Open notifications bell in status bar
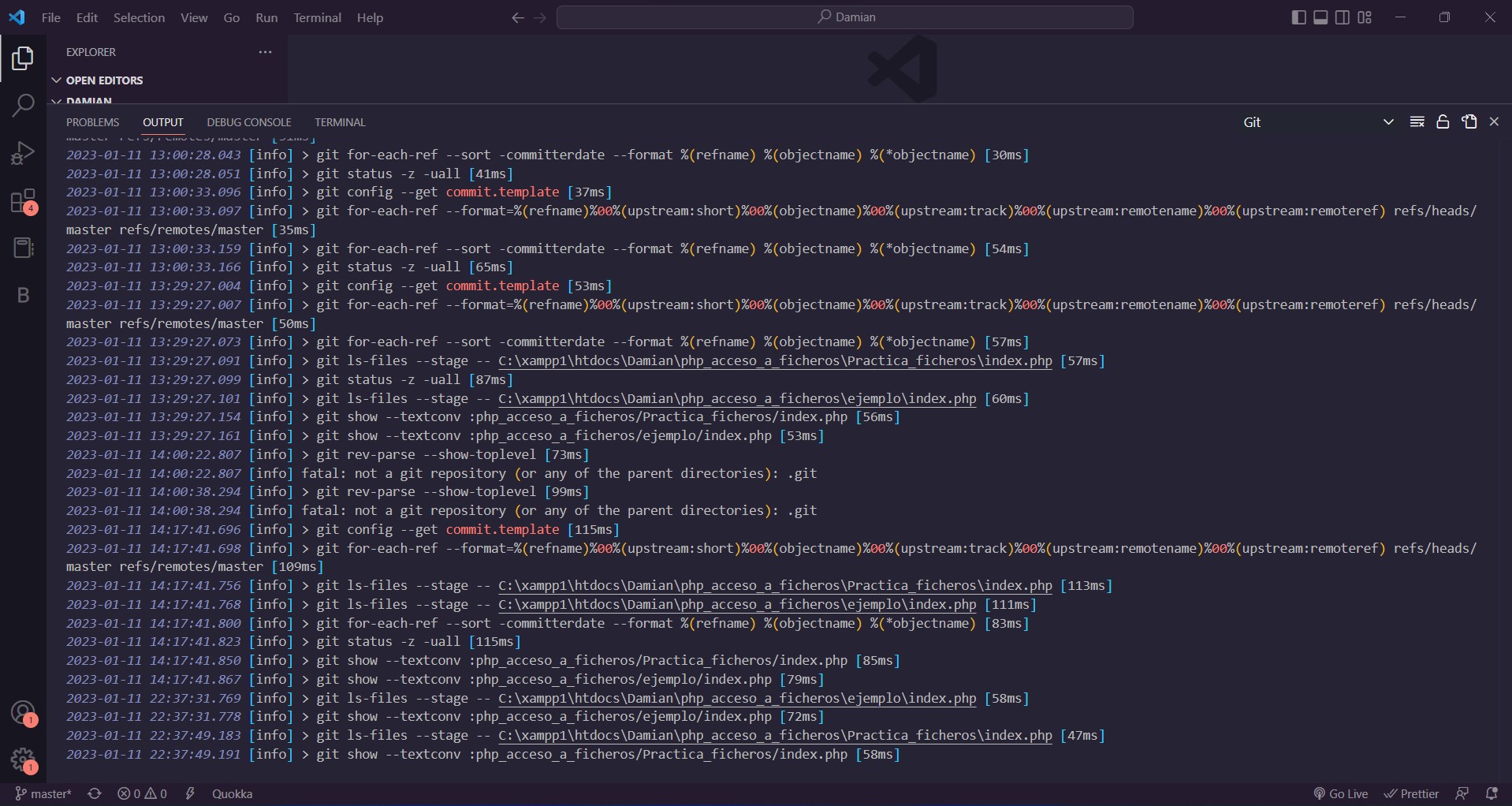The height and width of the screenshot is (806, 1512). tap(1492, 794)
